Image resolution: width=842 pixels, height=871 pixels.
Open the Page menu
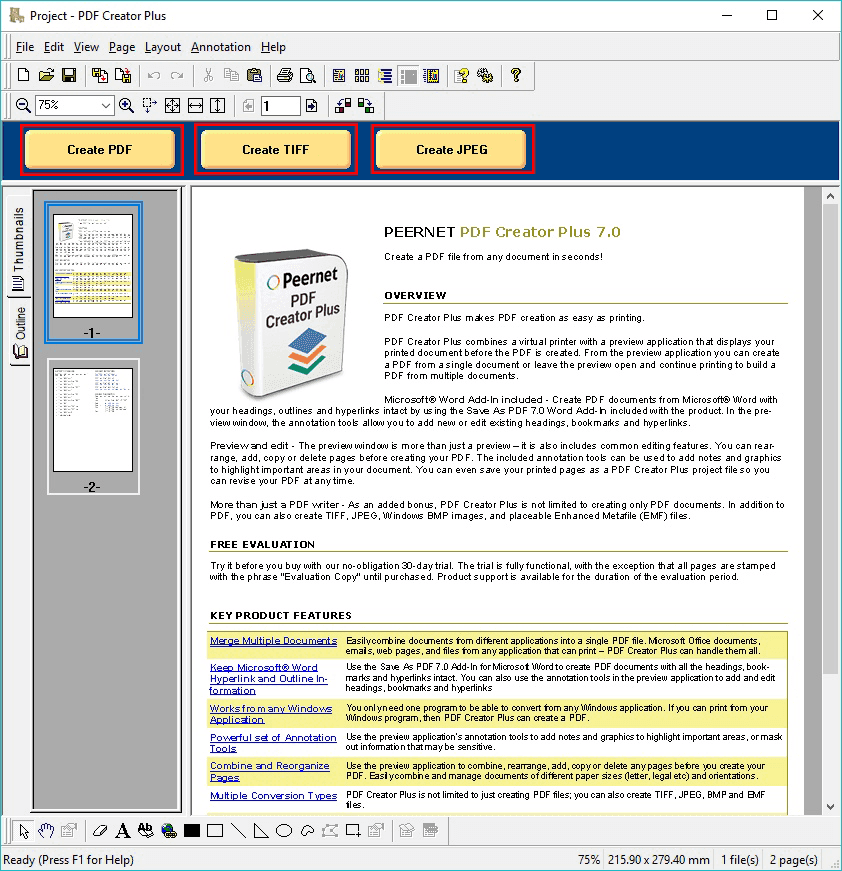(122, 47)
